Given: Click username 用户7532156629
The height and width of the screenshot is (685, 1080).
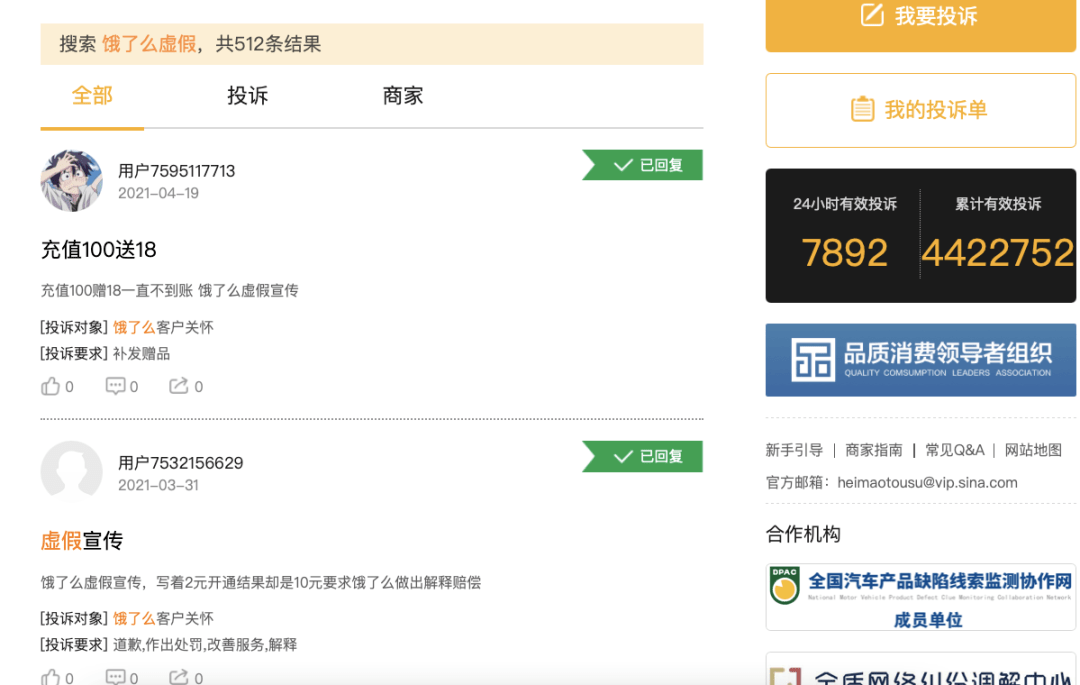Looking at the screenshot, I should pyautogui.click(x=180, y=463).
